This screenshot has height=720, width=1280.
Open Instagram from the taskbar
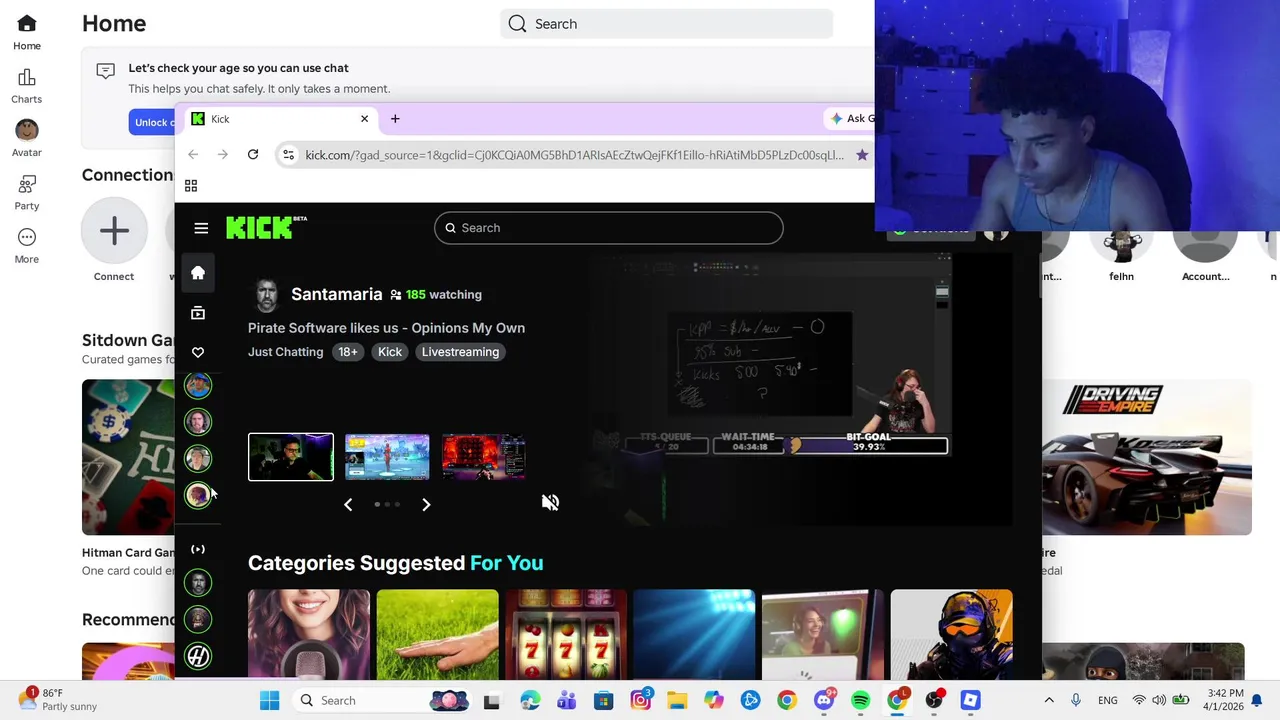coord(641,701)
